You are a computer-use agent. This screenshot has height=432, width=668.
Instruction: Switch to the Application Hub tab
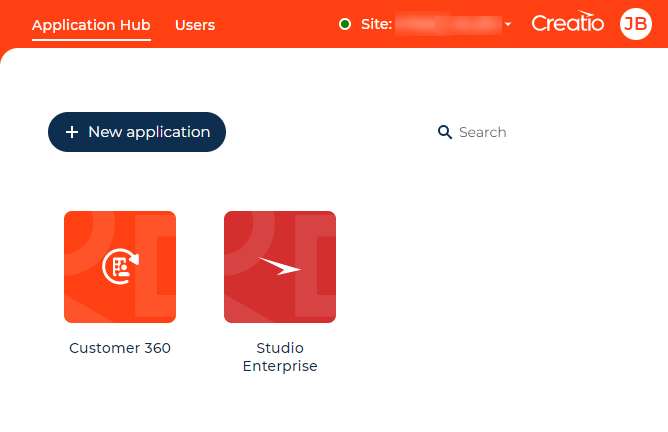(x=91, y=25)
